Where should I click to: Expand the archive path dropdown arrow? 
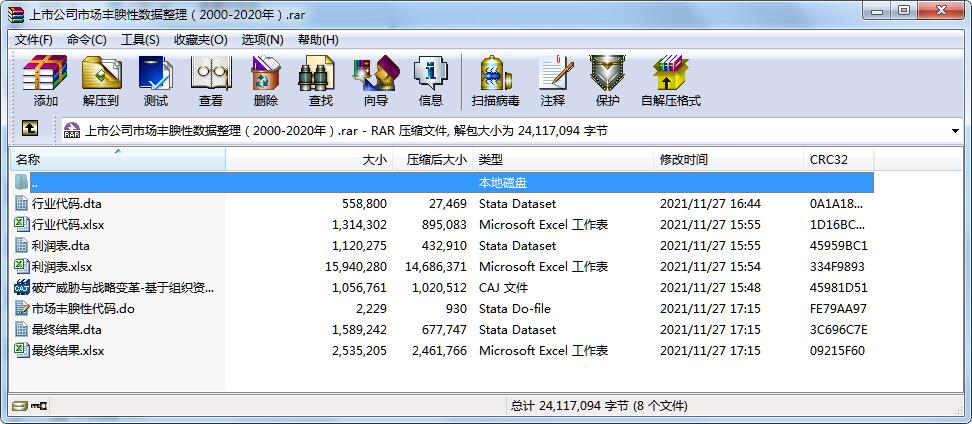[x=955, y=131]
